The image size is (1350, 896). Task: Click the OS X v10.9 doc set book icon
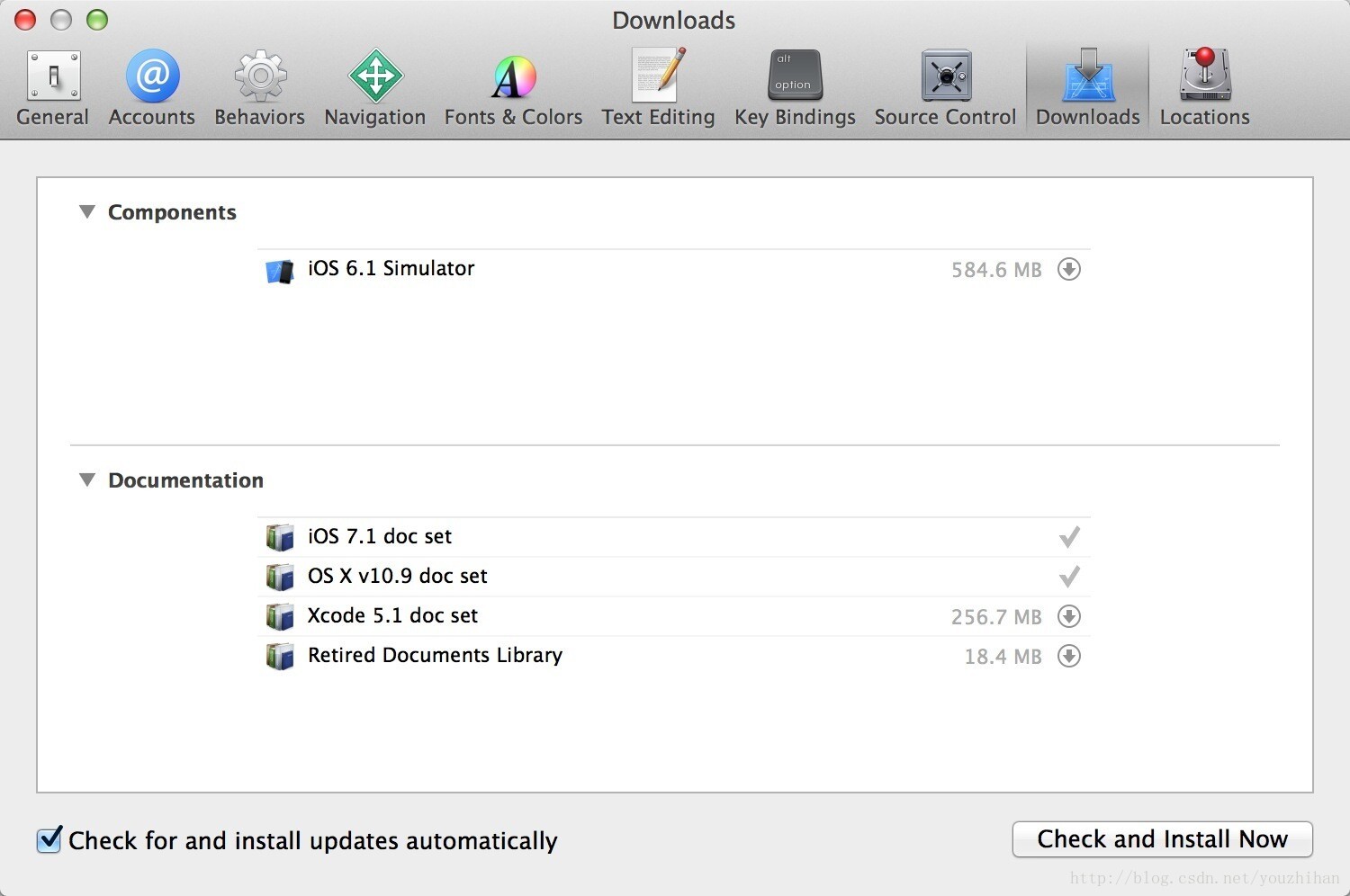click(280, 577)
